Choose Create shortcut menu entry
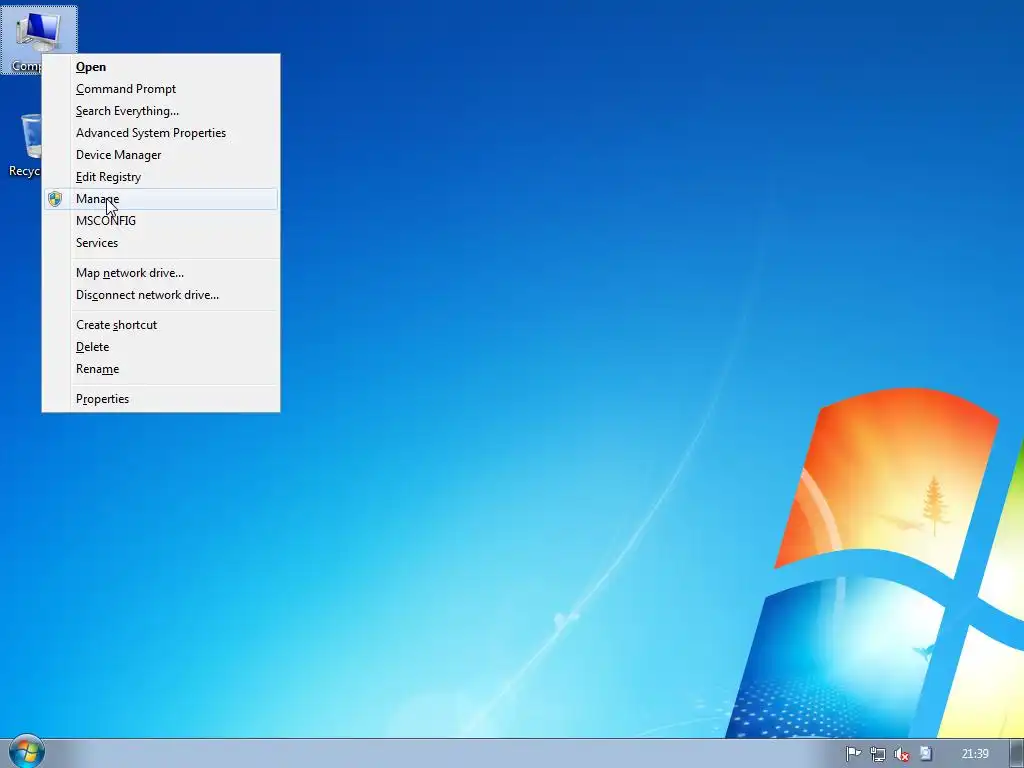The width and height of the screenshot is (1024, 768). click(161, 325)
